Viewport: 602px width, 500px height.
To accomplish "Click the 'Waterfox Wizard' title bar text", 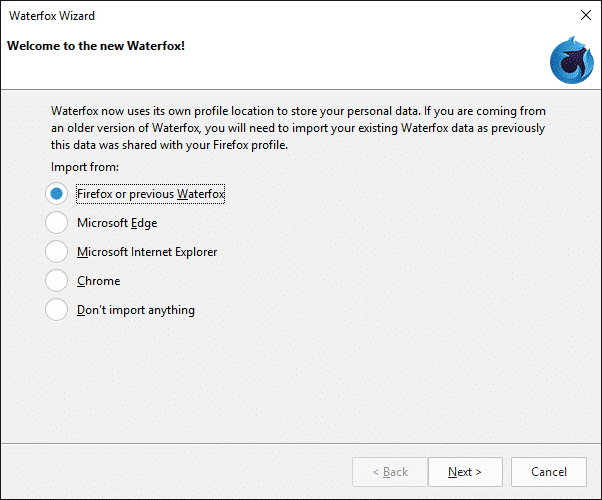I will pyautogui.click(x=53, y=16).
